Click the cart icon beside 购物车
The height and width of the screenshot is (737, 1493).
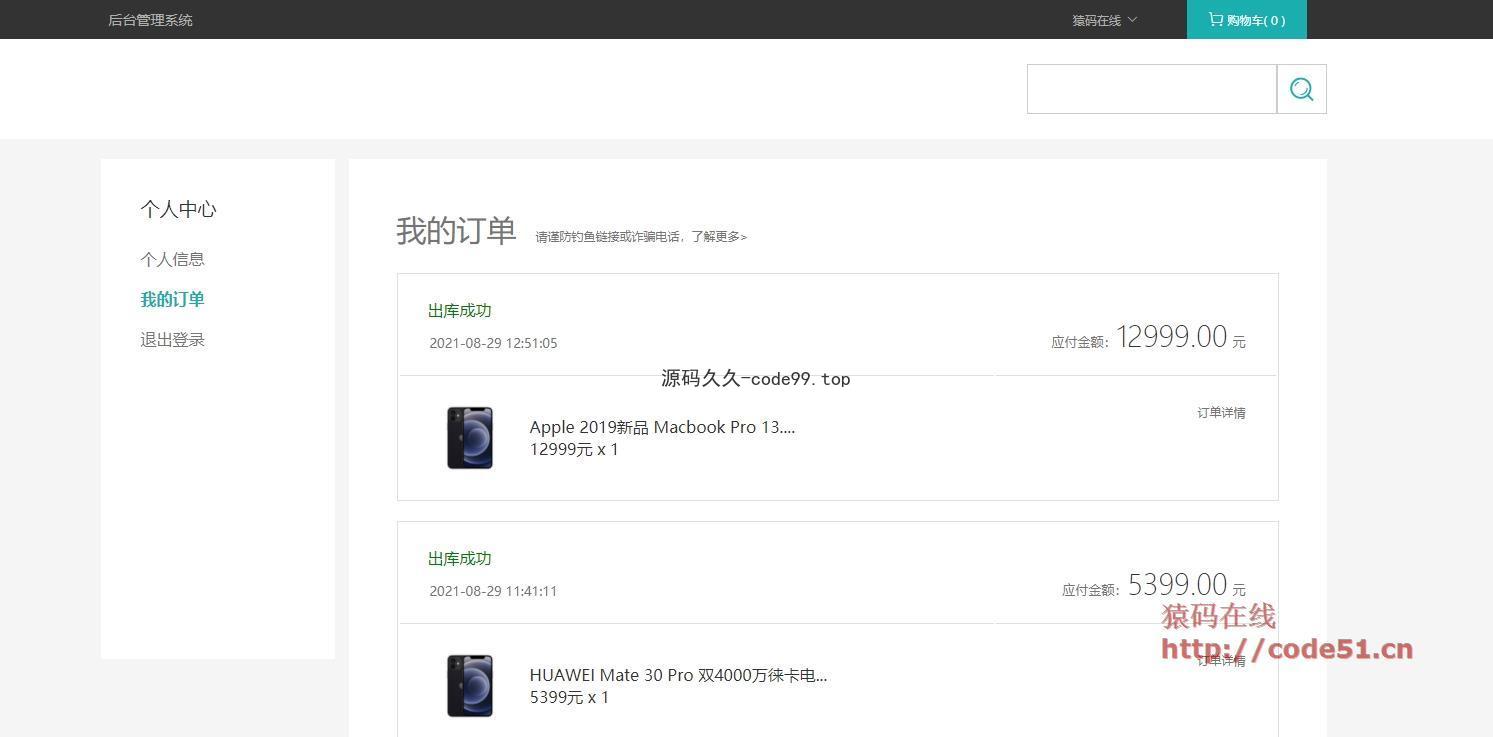(1215, 19)
